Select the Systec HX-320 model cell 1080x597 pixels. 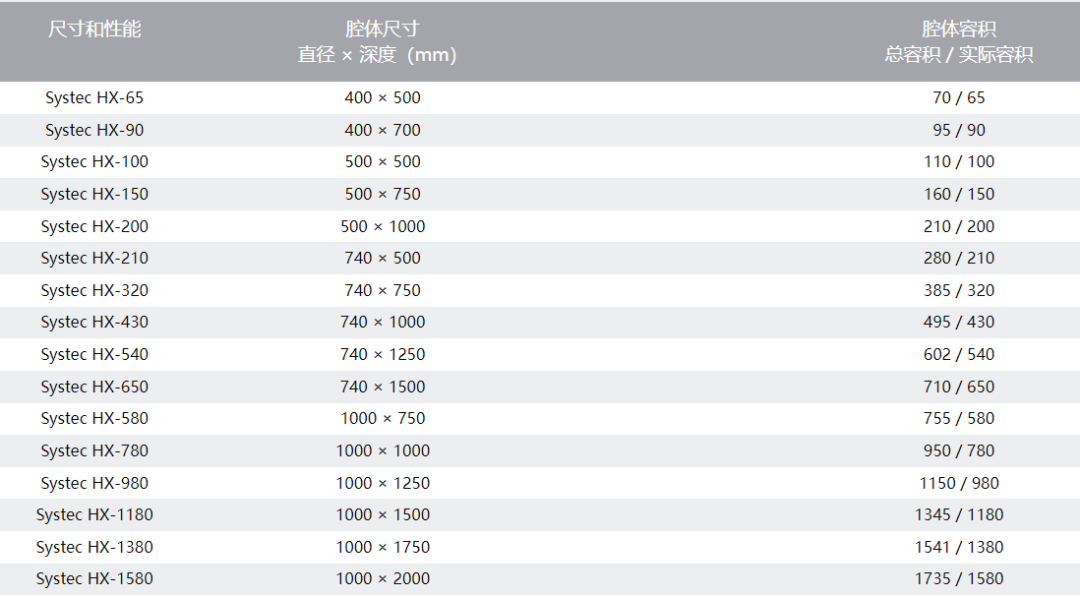95,290
